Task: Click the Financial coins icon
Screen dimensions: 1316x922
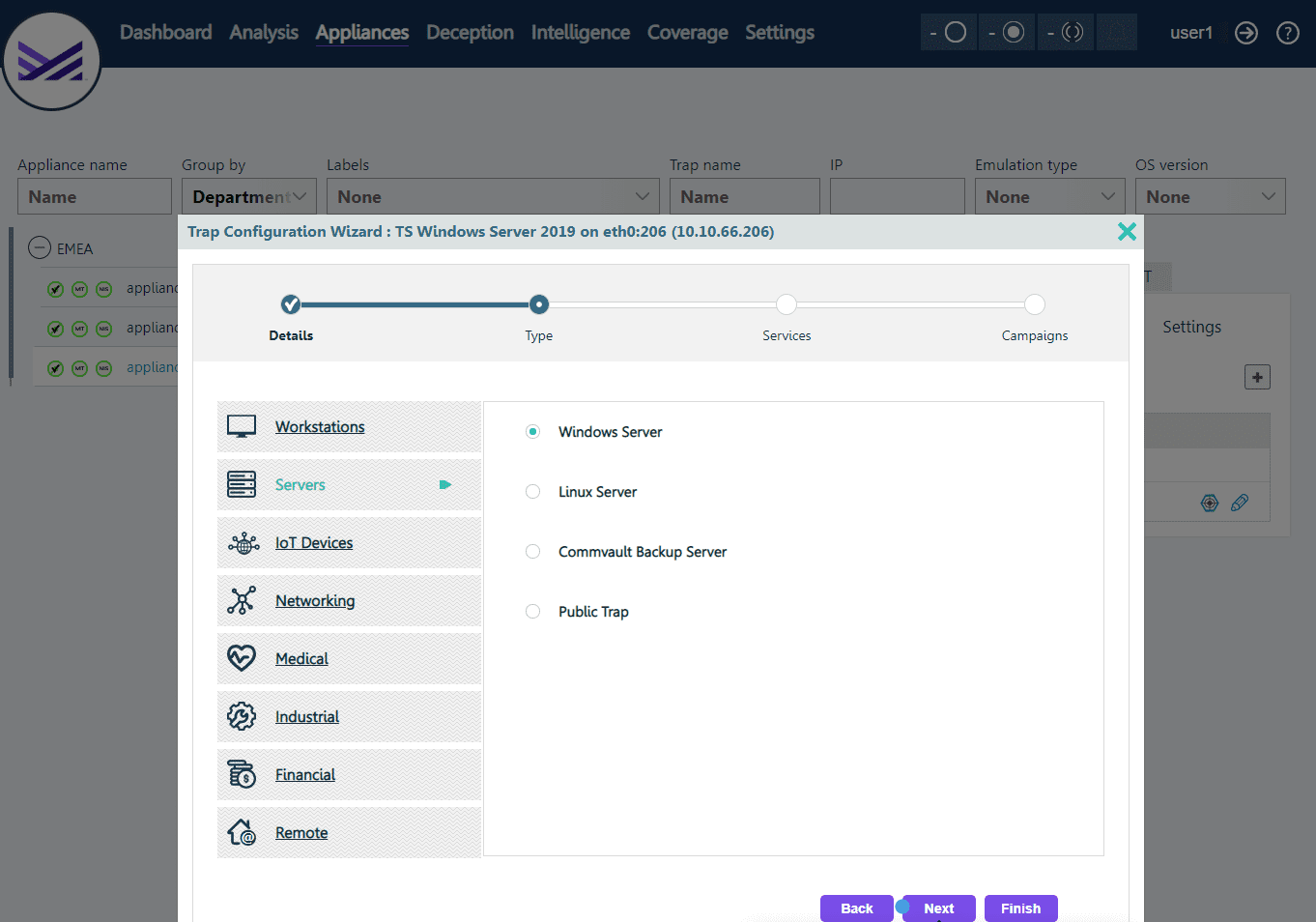Action: click(x=242, y=774)
